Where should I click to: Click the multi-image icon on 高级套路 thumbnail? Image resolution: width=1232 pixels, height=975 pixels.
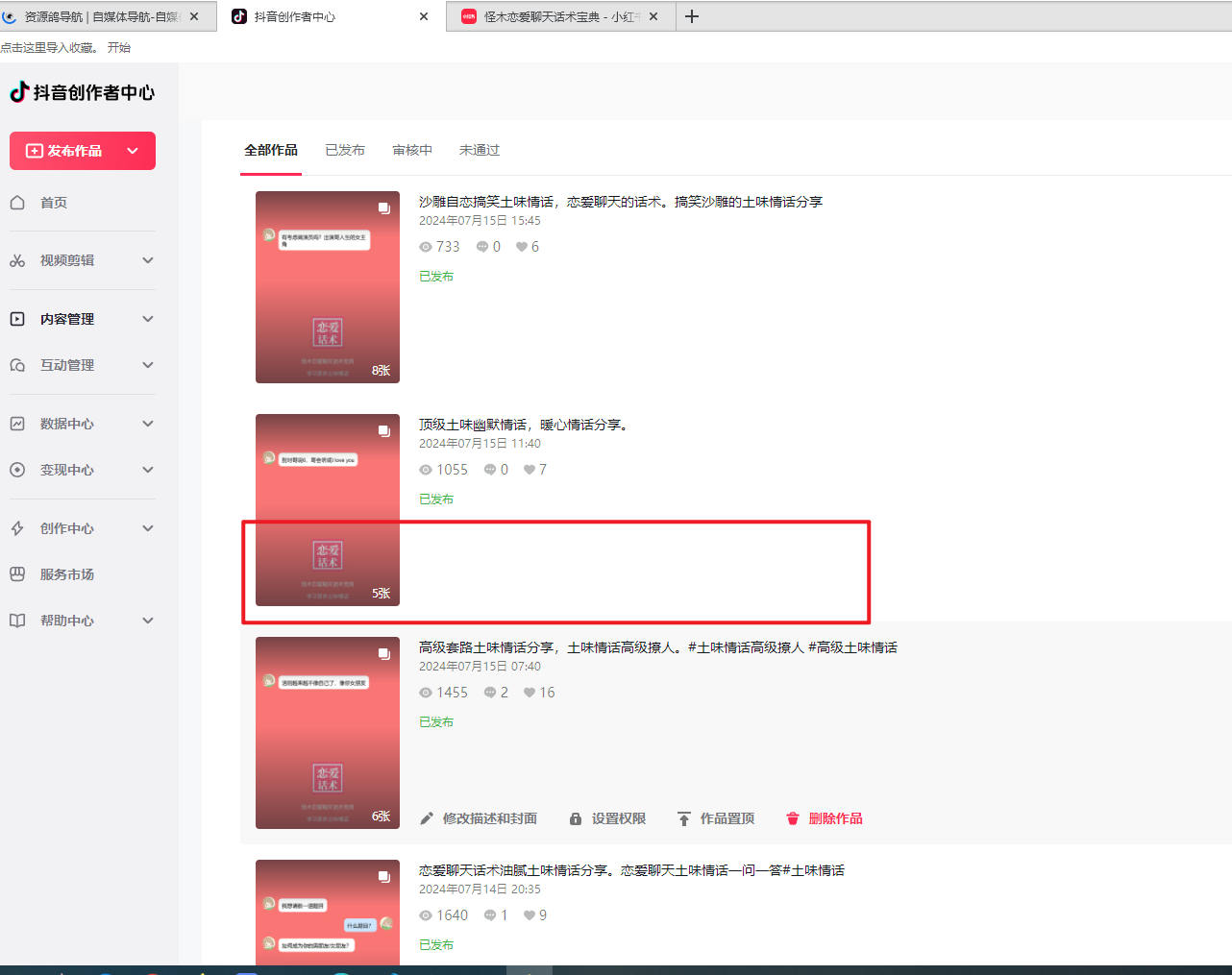pos(383,654)
